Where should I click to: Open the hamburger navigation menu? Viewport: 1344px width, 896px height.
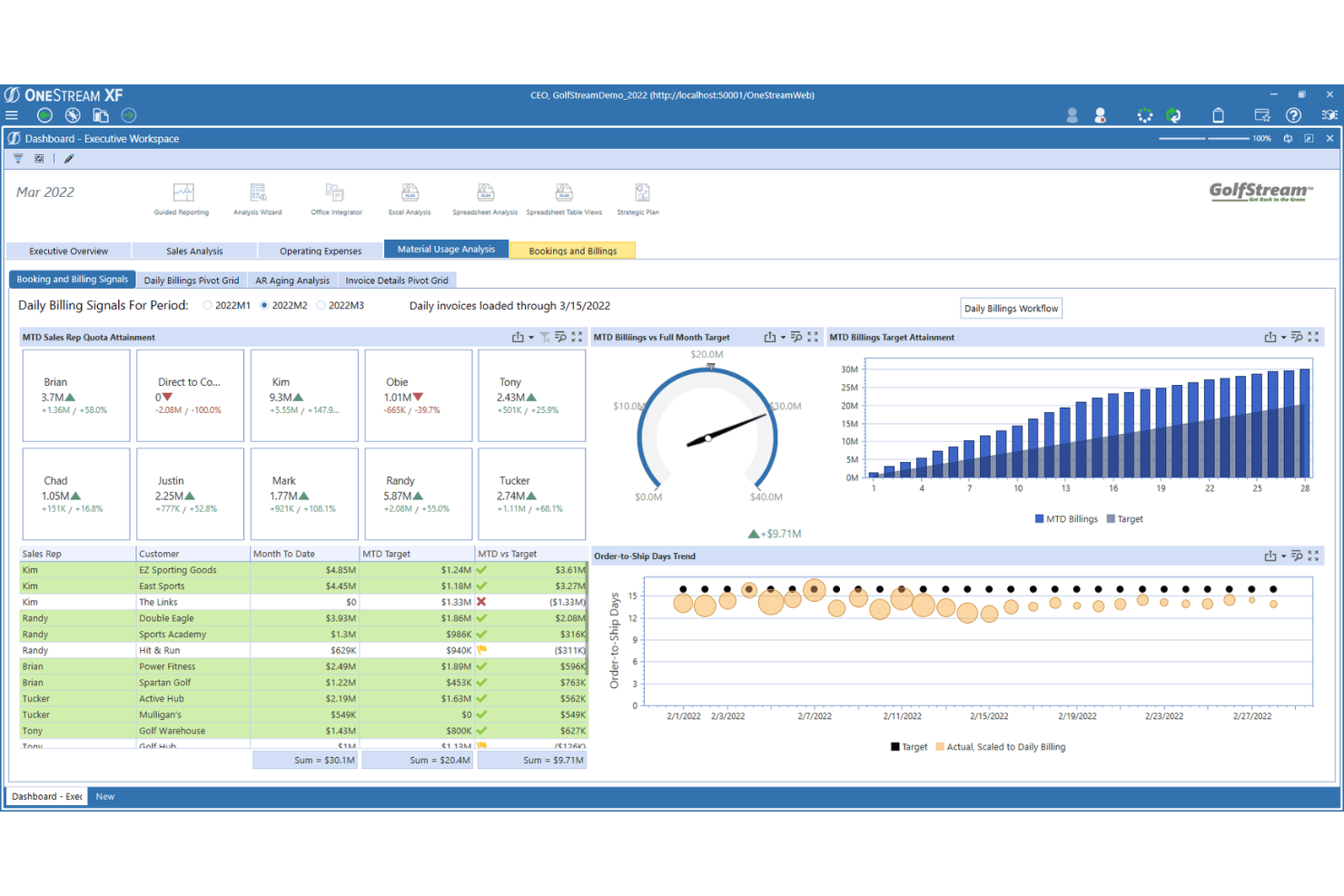pos(12,115)
